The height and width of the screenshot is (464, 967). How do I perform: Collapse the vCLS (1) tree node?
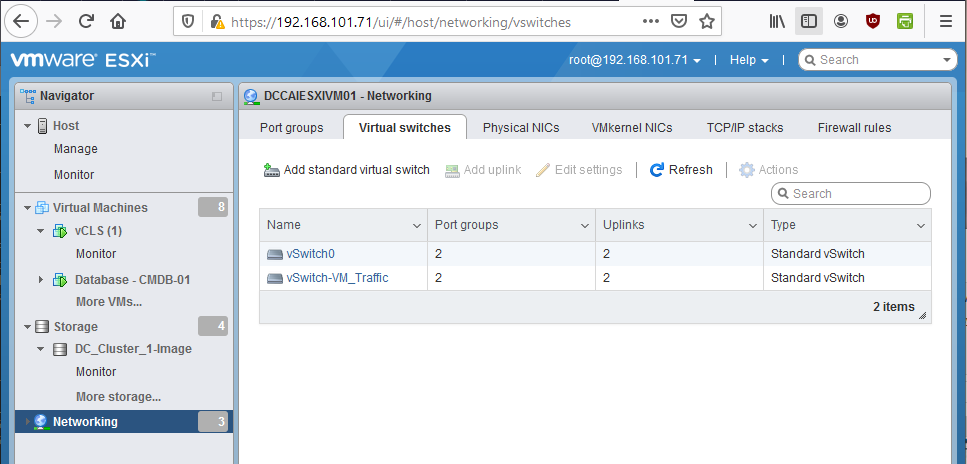pos(41,231)
